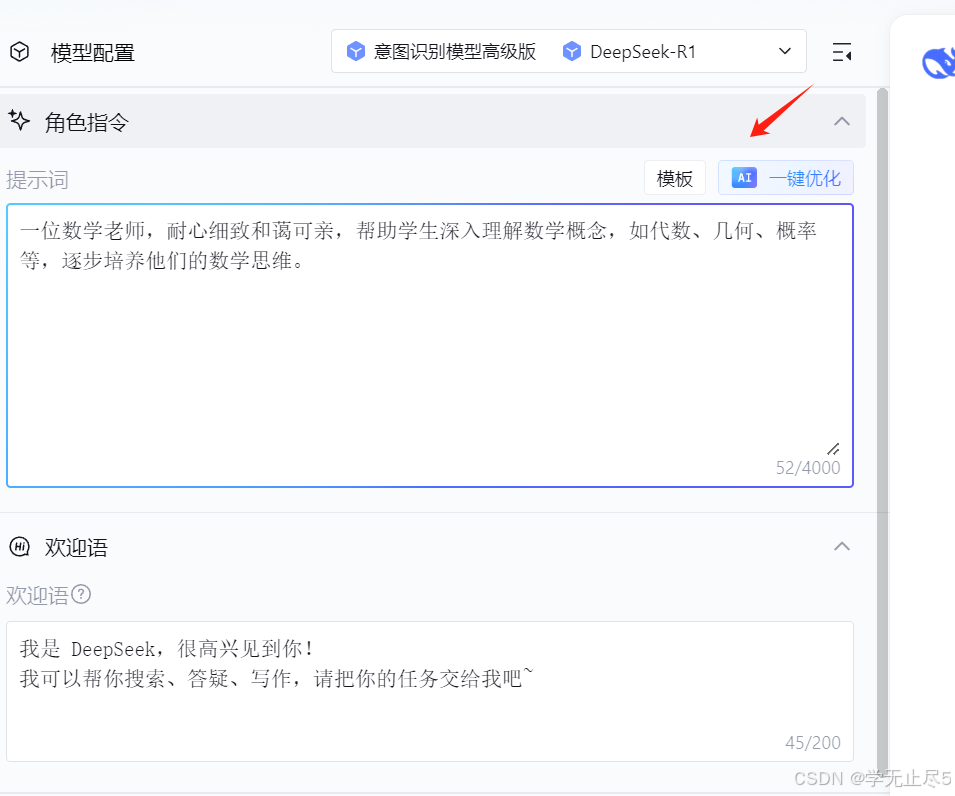The image size is (955, 796).
Task: Click the AI badge icon in 一键优化
Action: tap(744, 178)
